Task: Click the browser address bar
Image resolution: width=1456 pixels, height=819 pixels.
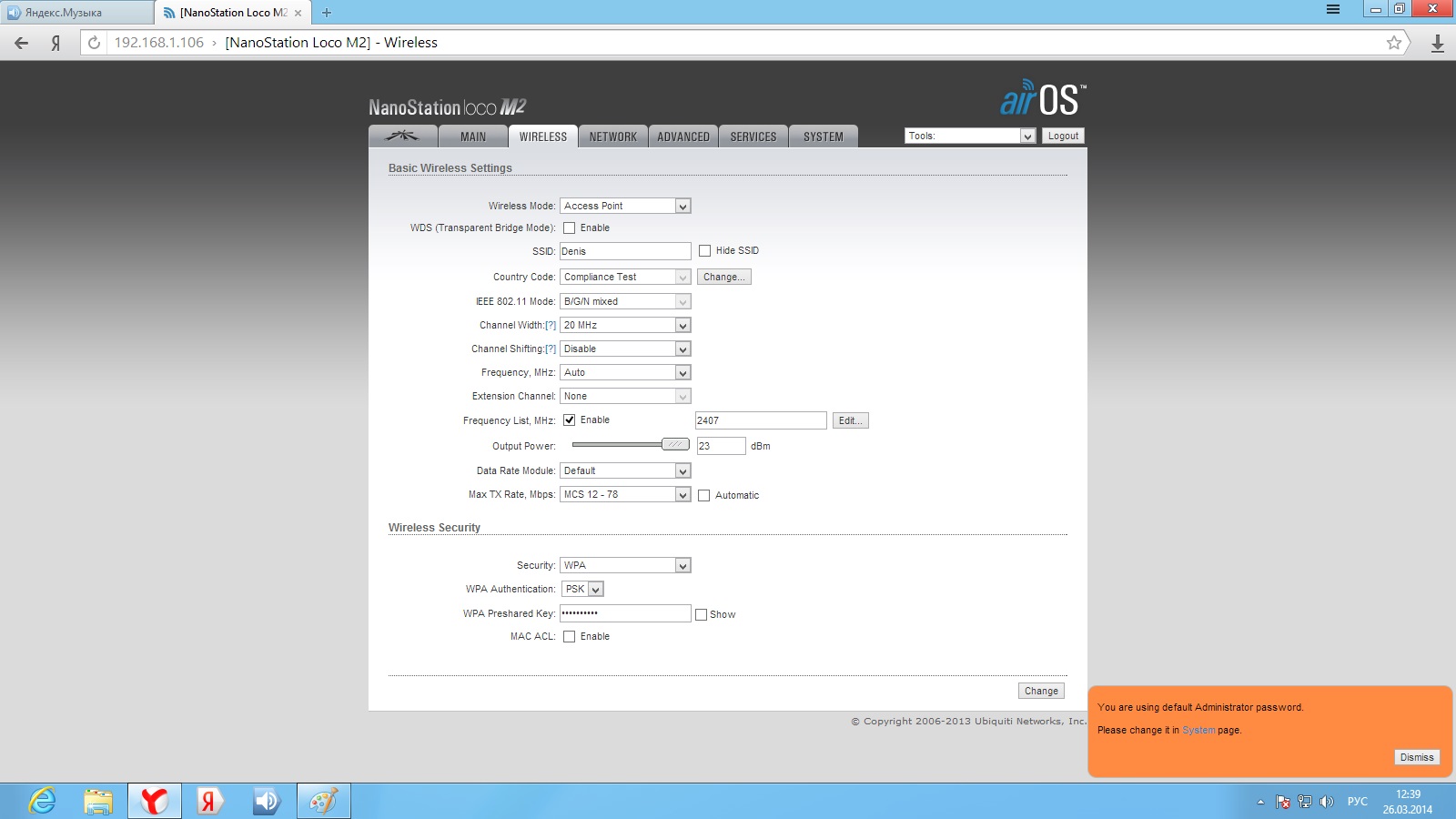Action: tap(746, 43)
